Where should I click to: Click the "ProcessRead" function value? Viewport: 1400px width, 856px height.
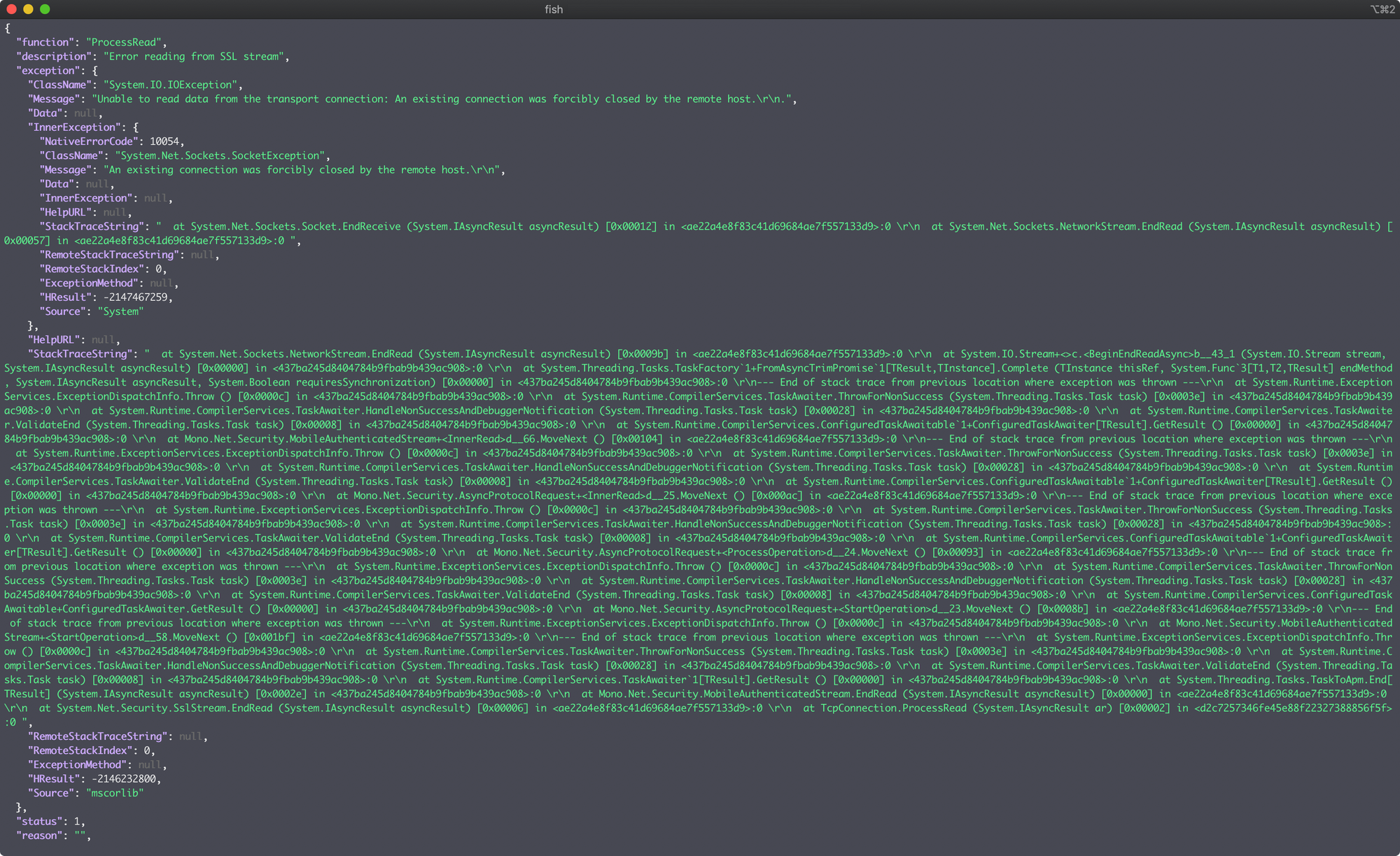[124, 42]
